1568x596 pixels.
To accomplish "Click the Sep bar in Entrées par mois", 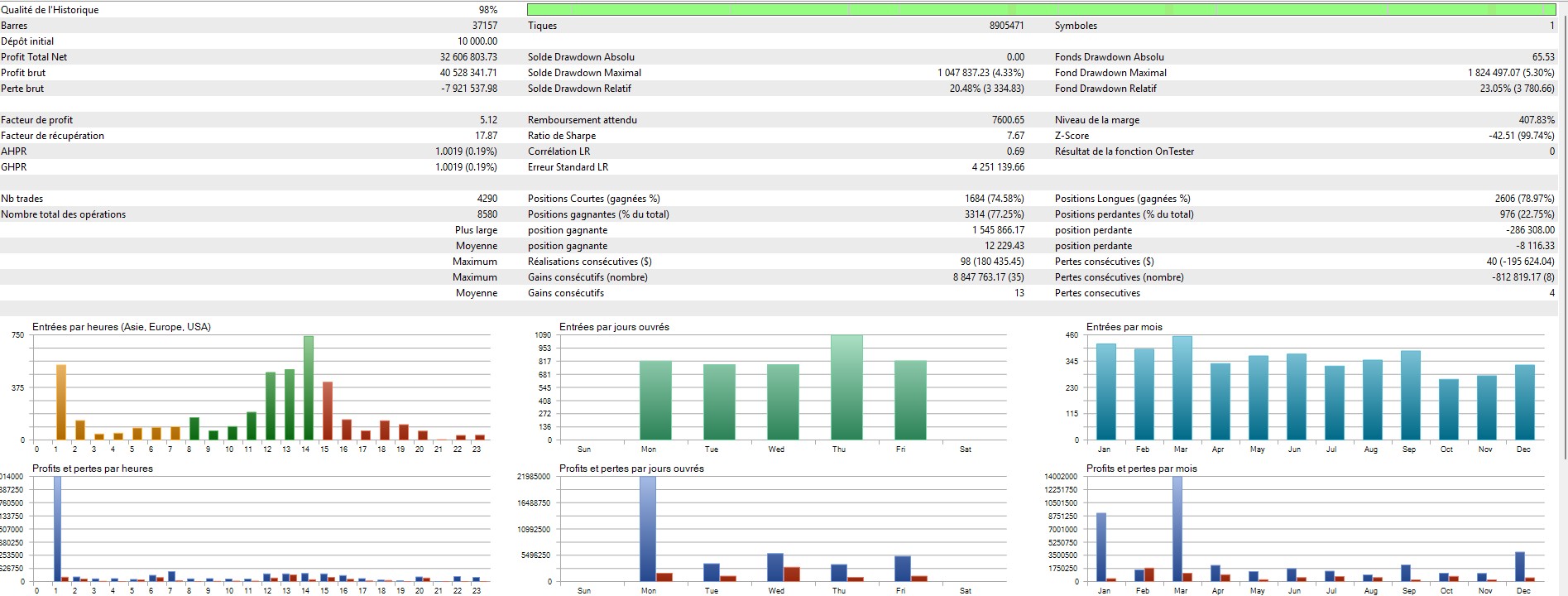I will pyautogui.click(x=1410, y=395).
